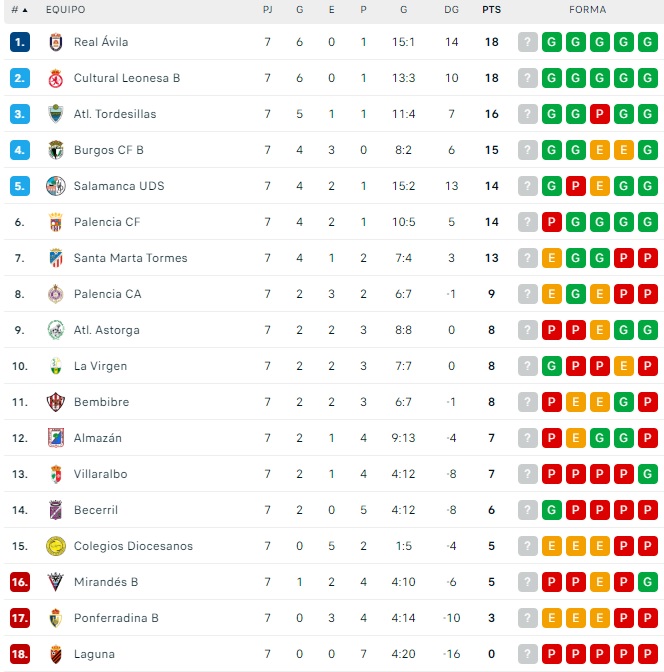Open the Ponferradina B team link
The image size is (664, 672).
[116, 618]
